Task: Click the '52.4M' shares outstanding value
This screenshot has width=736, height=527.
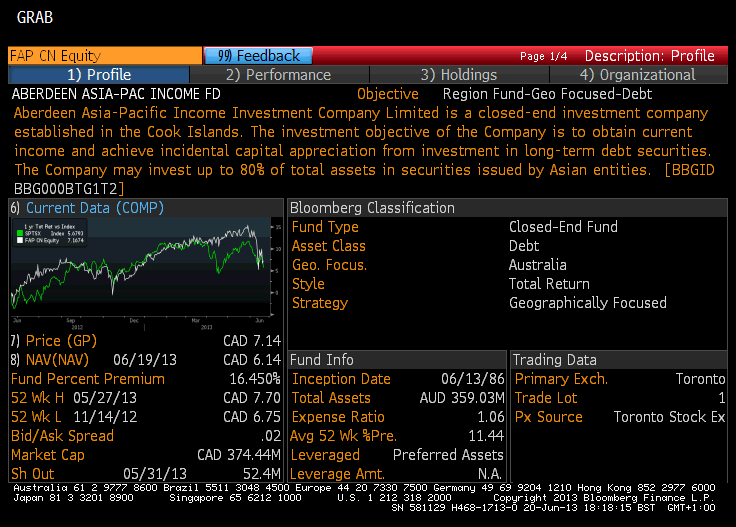Action: point(262,474)
